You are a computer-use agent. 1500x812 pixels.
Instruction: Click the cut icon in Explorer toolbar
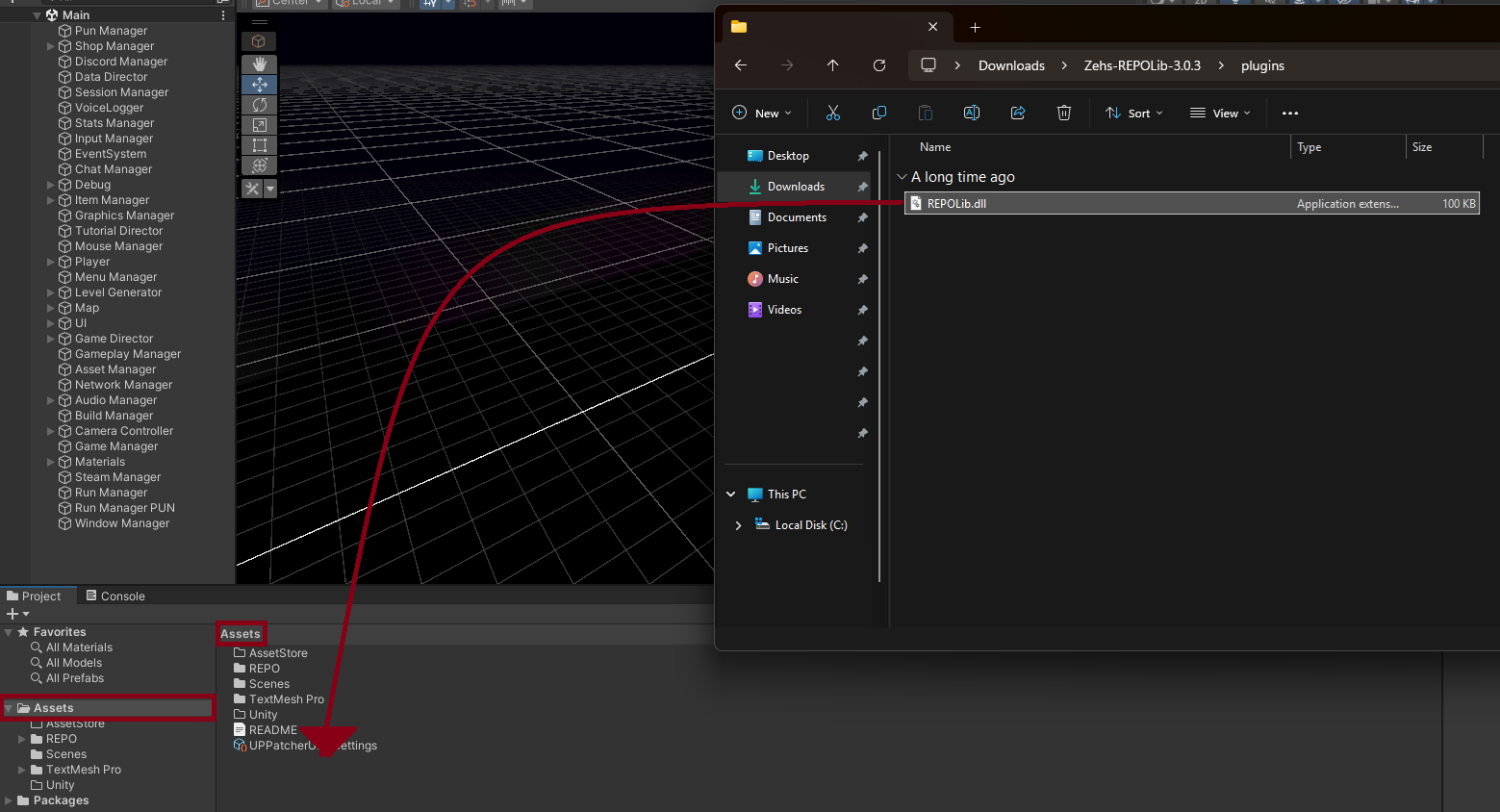pos(833,113)
